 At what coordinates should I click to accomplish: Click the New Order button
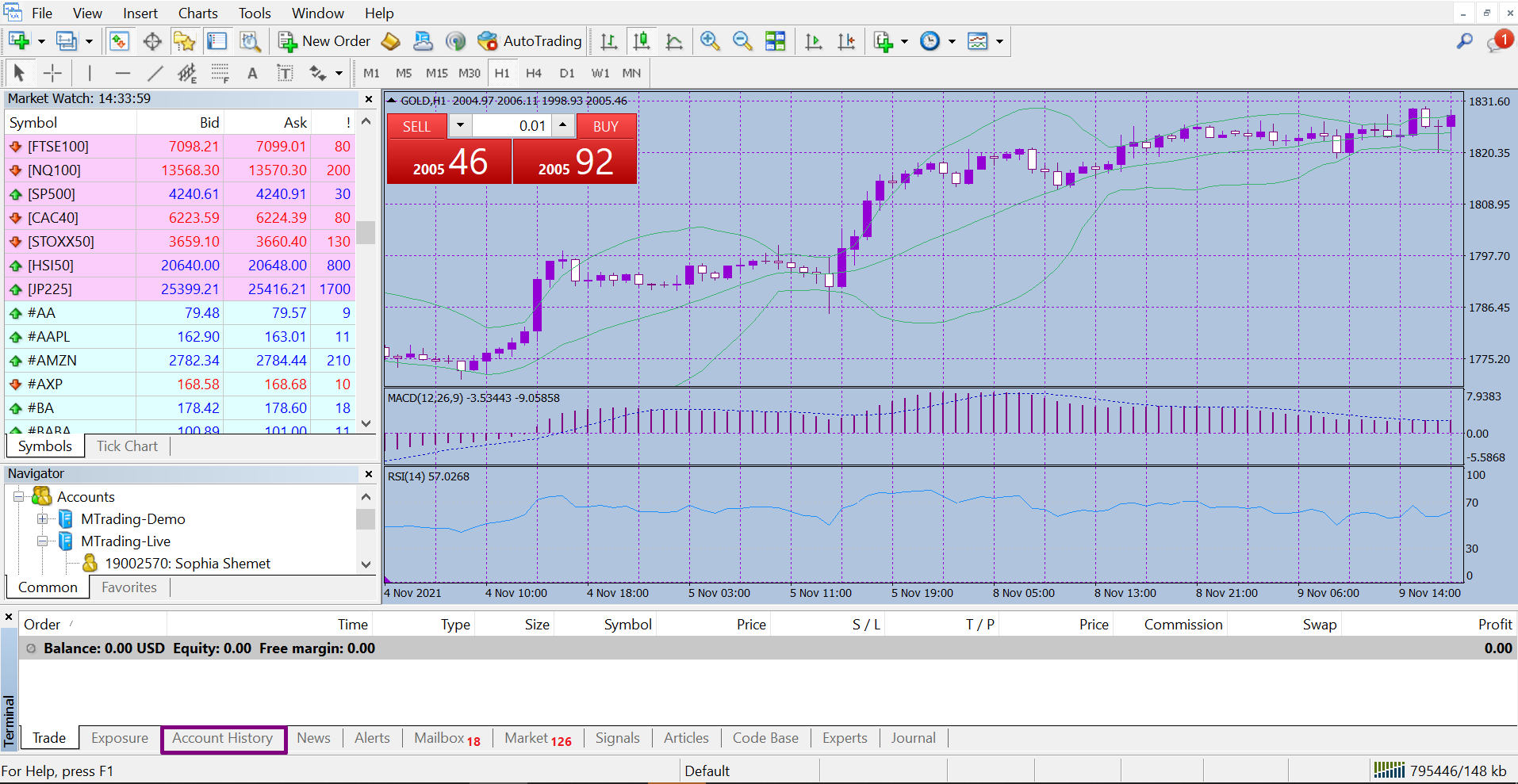(x=324, y=41)
